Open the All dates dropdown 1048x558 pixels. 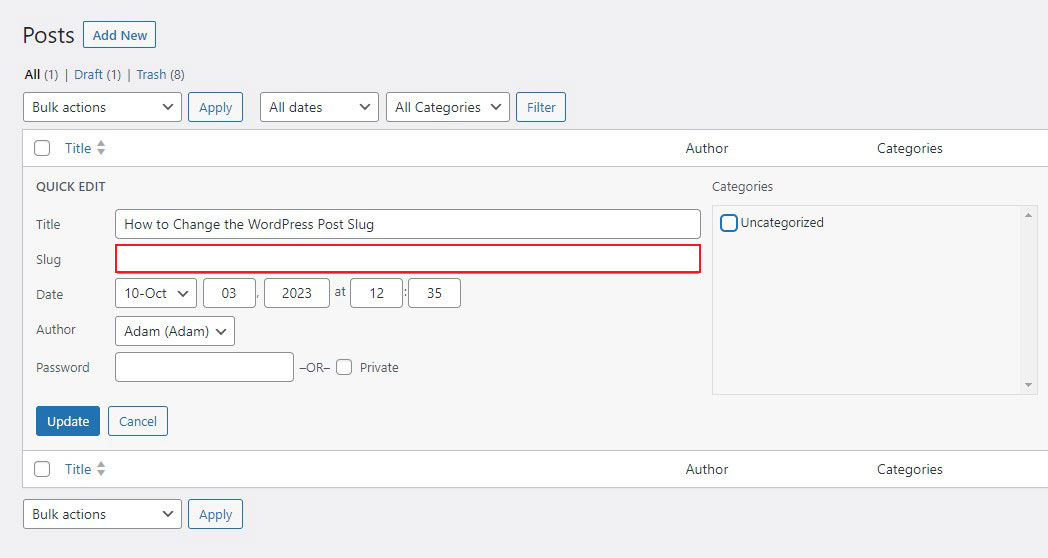[x=319, y=107]
